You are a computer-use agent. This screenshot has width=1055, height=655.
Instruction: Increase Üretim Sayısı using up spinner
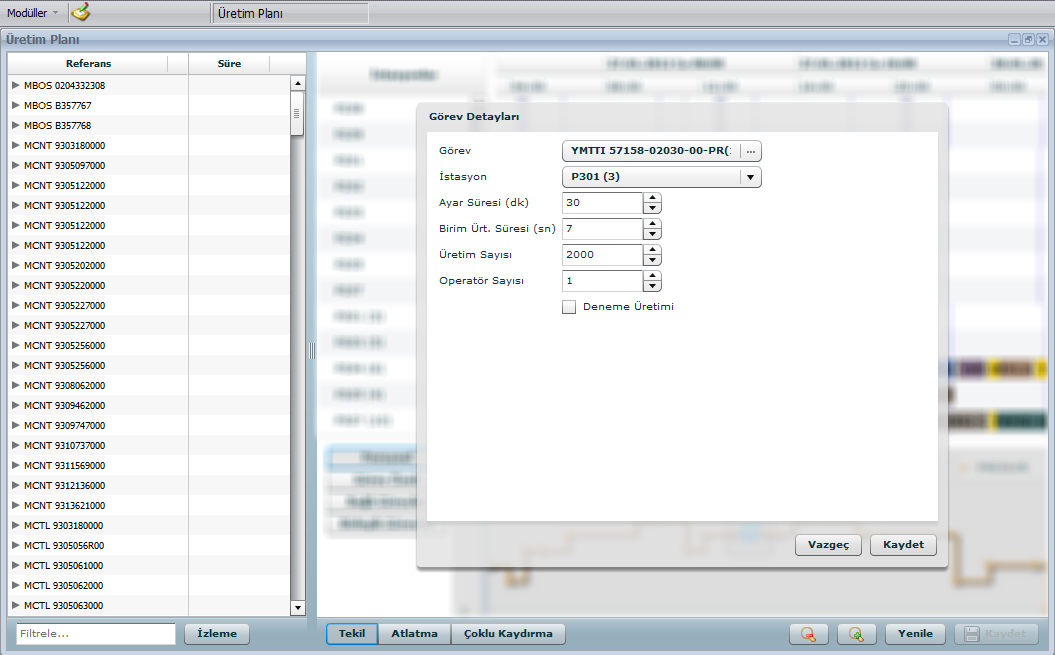(x=652, y=249)
